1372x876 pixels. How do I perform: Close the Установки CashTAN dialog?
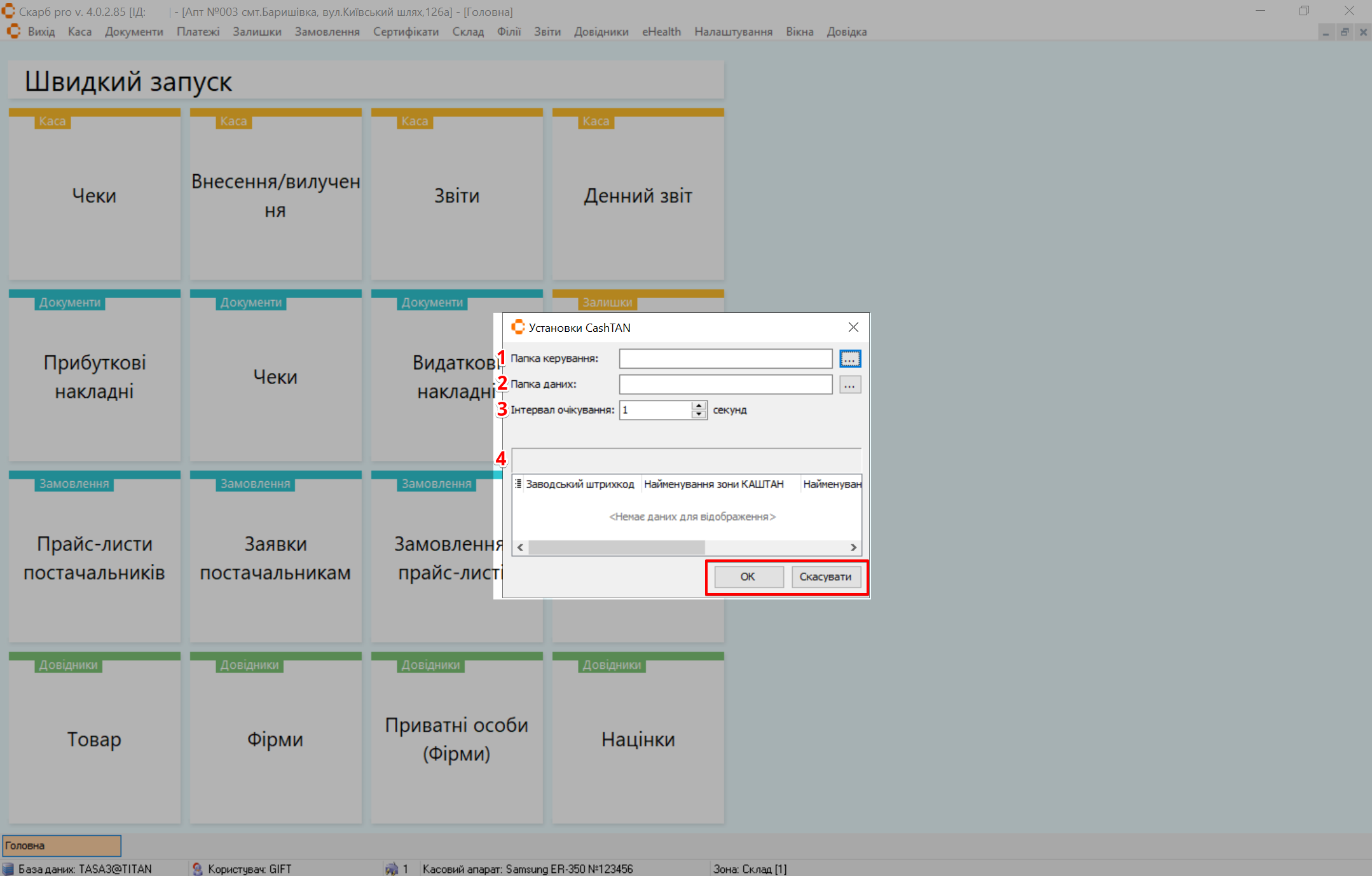coord(853,327)
